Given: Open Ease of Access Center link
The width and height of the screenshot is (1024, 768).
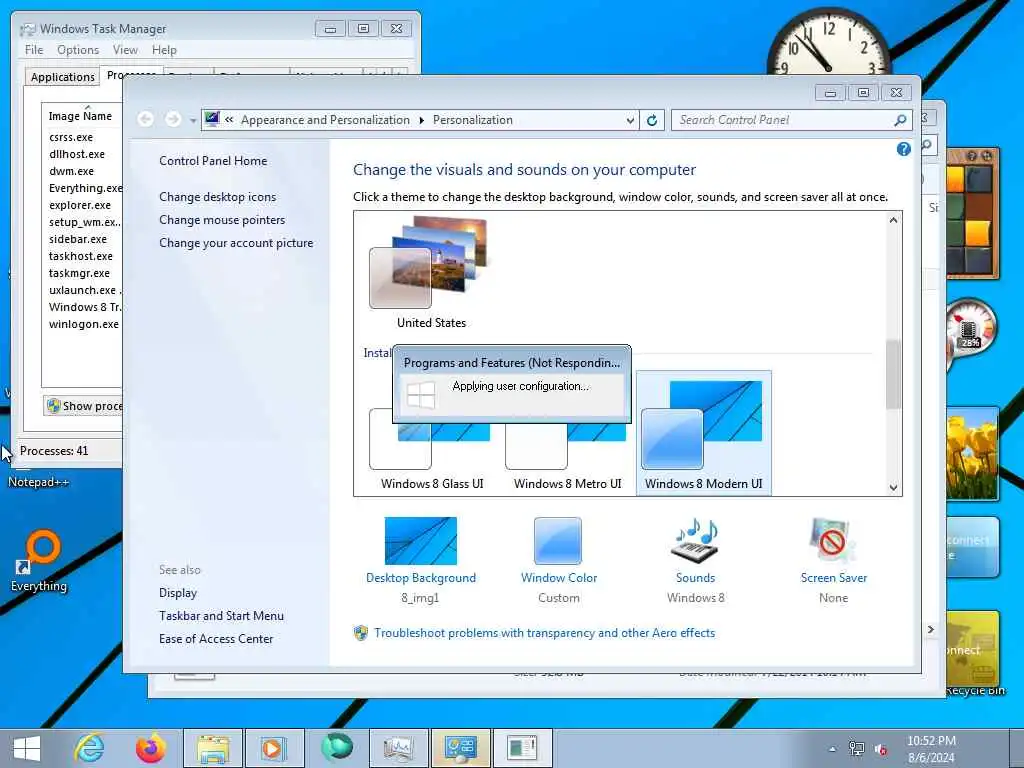Looking at the screenshot, I should (x=216, y=639).
